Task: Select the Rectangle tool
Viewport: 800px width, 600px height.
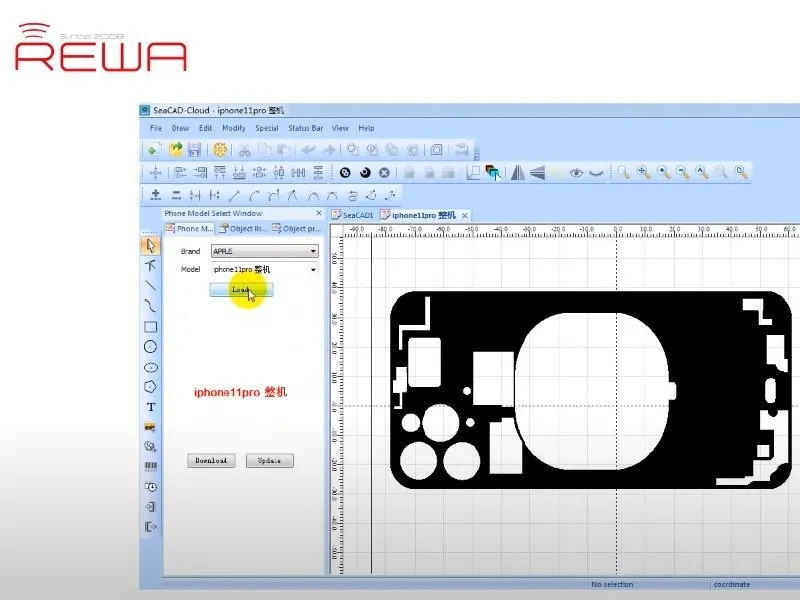Action: (x=151, y=327)
